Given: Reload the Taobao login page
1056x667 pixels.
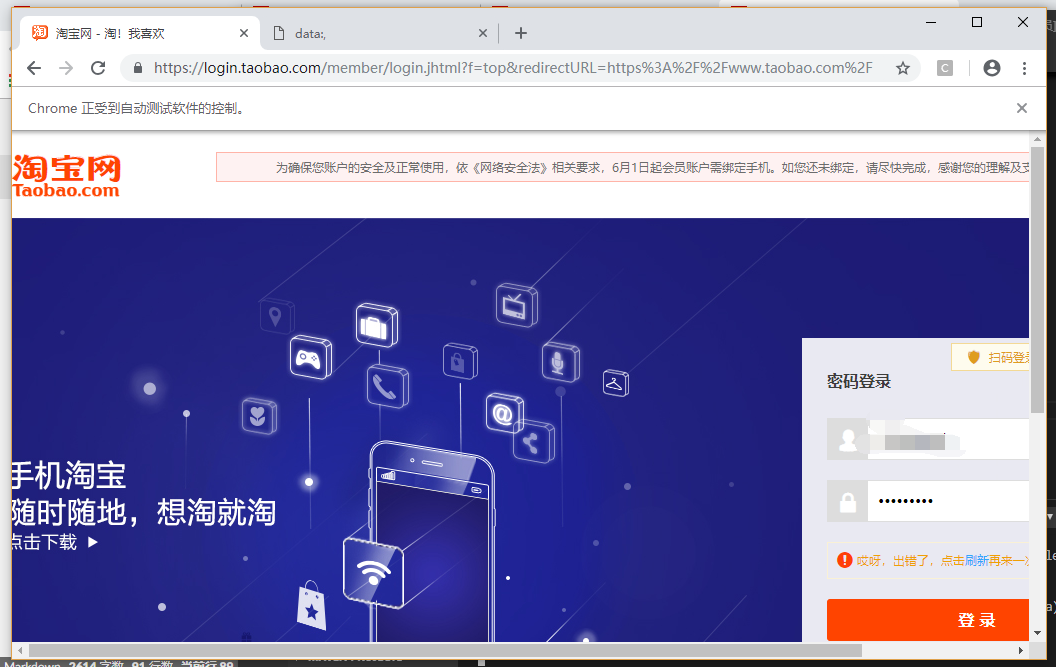Looking at the screenshot, I should point(98,68).
